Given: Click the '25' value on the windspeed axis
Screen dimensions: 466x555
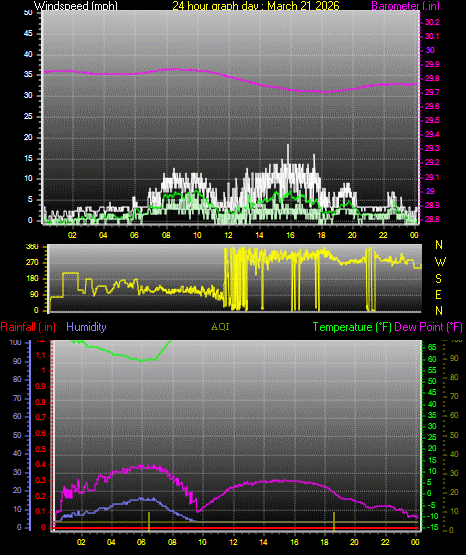Looking at the screenshot, I should point(28,116).
